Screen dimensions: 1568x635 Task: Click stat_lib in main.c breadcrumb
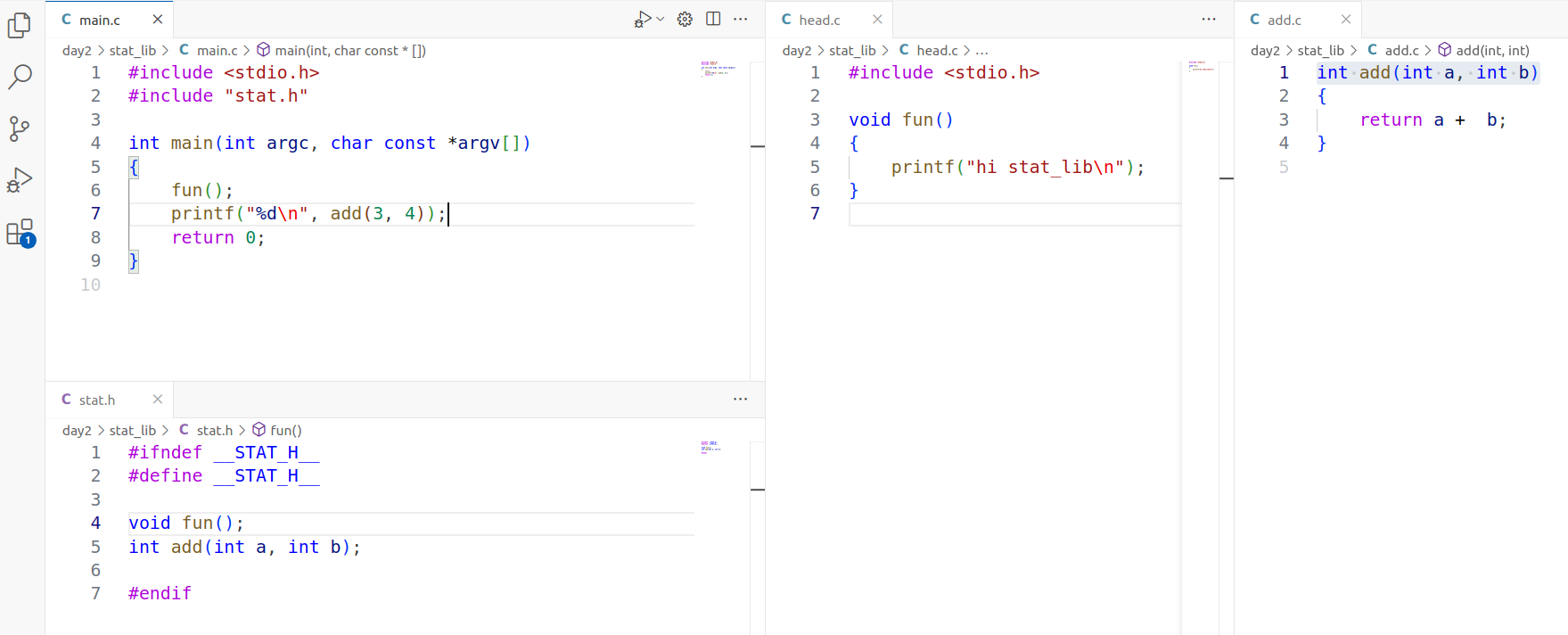click(x=133, y=51)
